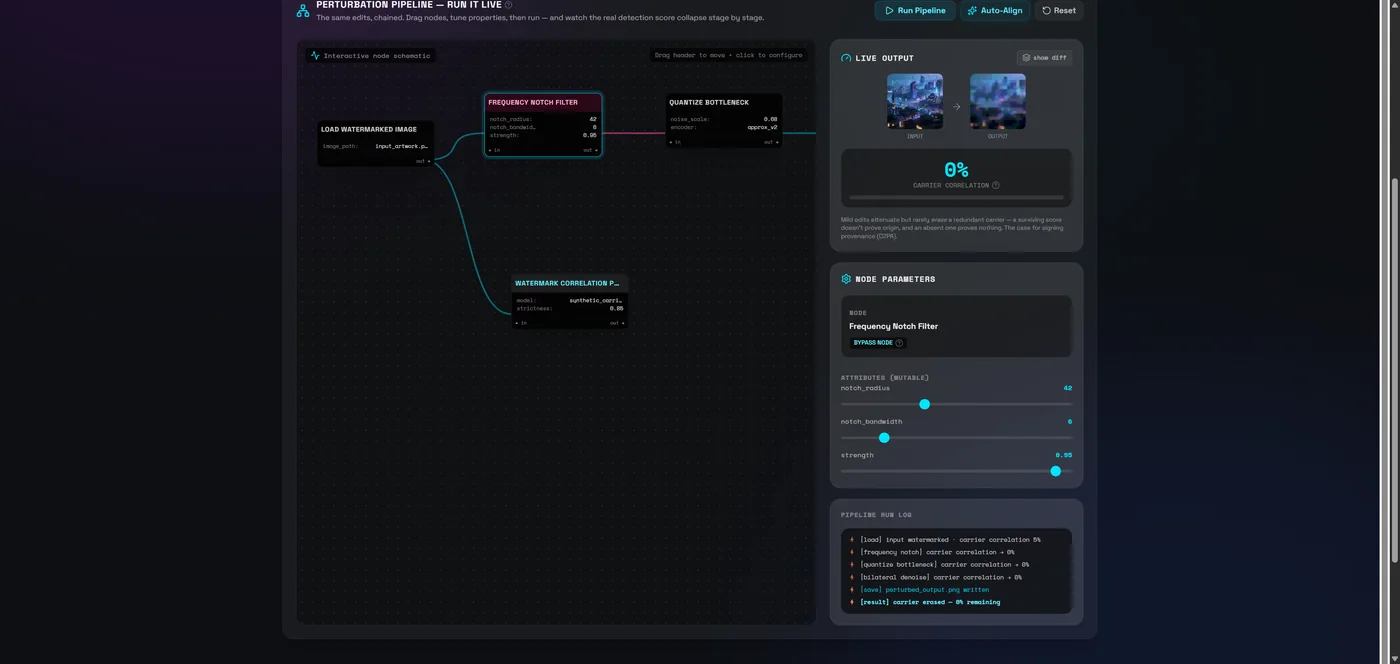Toggle the show diff option
The height and width of the screenshot is (664, 1400).
point(1044,58)
